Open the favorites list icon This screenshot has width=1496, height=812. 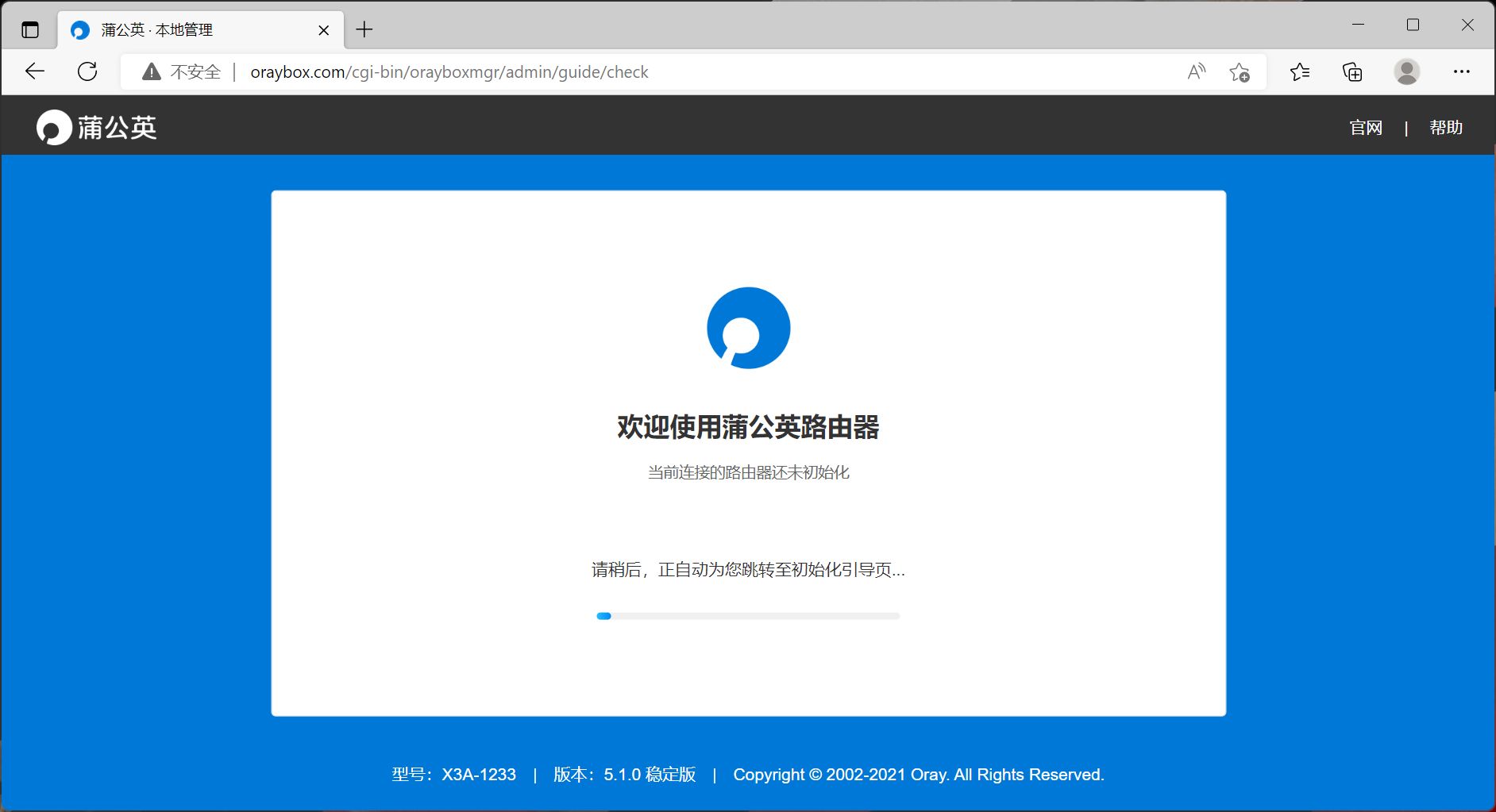click(x=1300, y=72)
